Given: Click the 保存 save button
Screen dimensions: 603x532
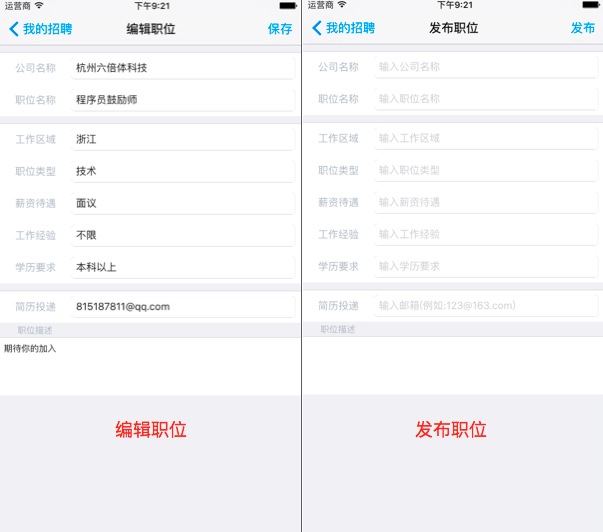Looking at the screenshot, I should 280,29.
